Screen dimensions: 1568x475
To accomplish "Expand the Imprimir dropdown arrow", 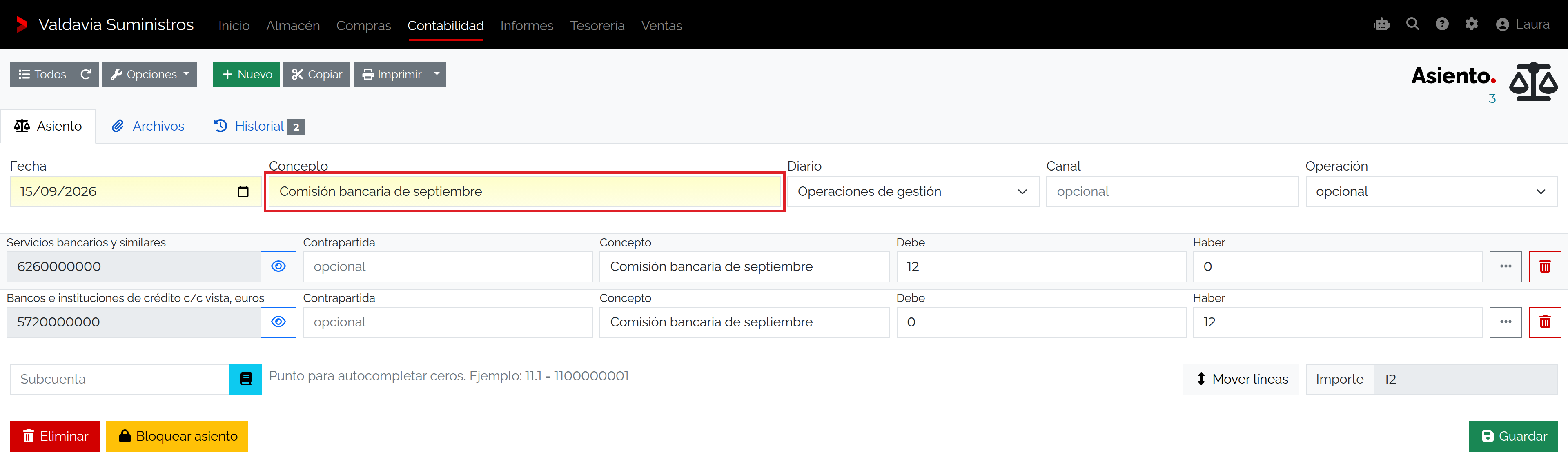I will pyautogui.click(x=437, y=74).
